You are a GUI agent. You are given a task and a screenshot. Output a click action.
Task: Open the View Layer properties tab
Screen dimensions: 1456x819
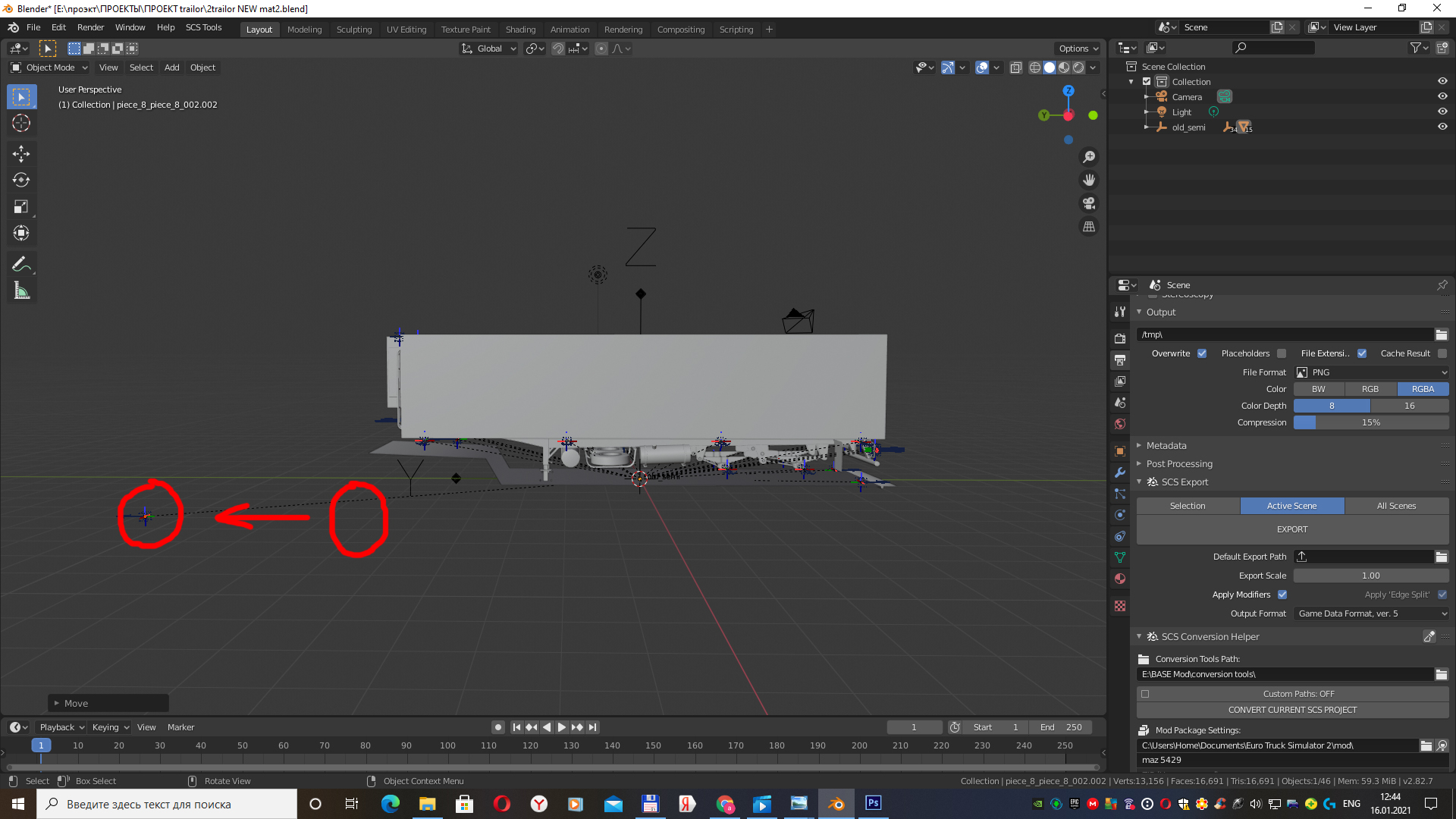click(1120, 381)
